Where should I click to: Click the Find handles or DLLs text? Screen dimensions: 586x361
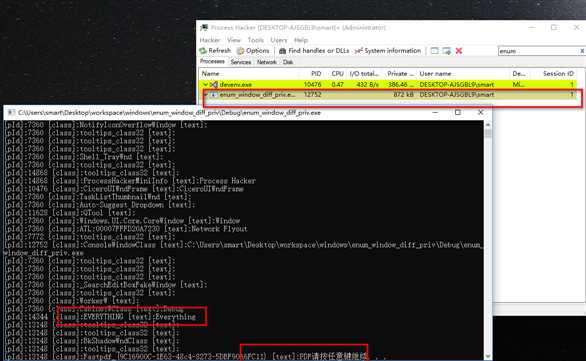318,50
